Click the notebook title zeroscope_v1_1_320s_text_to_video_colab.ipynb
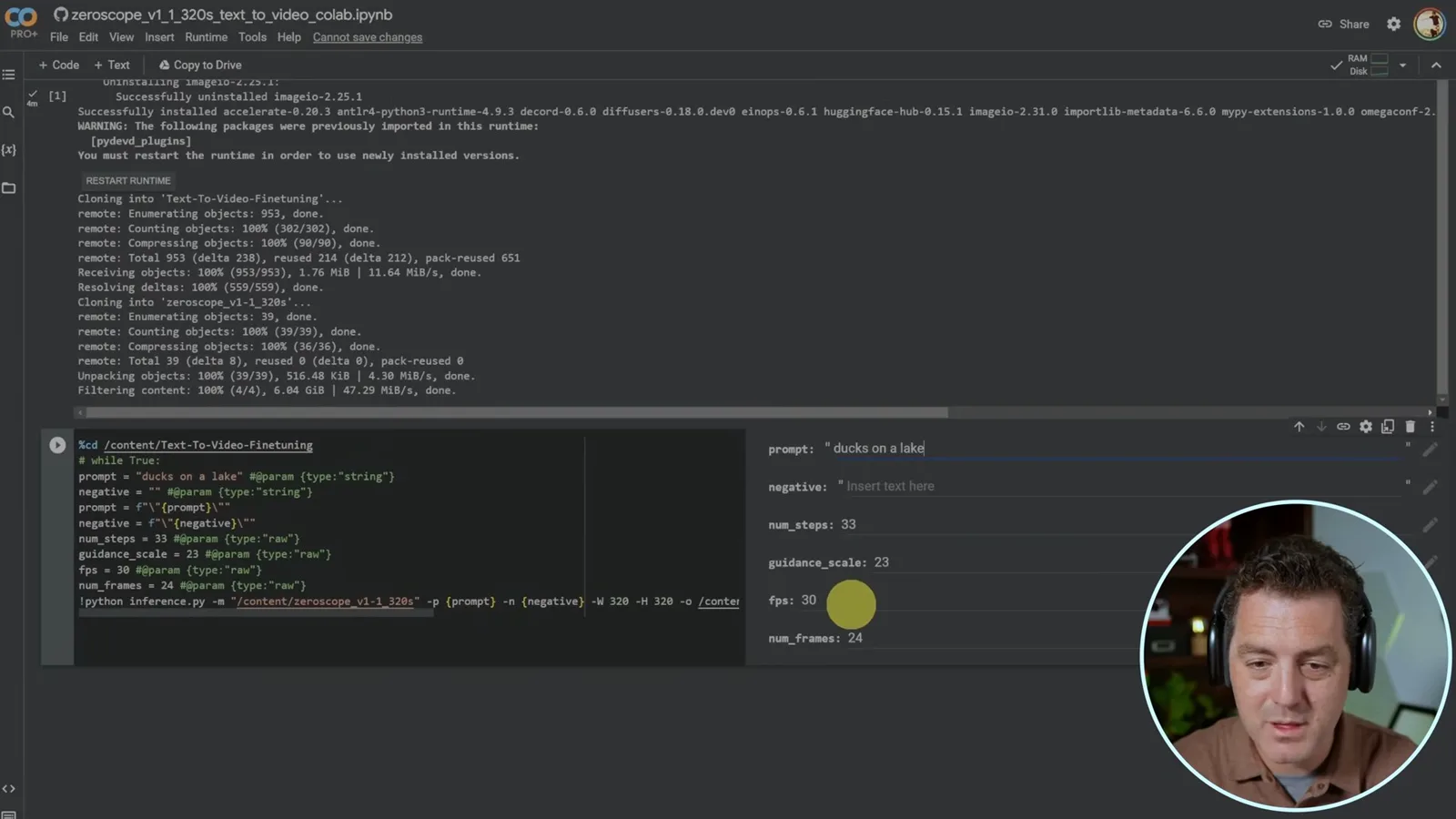This screenshot has width=1456, height=819. pyautogui.click(x=231, y=15)
